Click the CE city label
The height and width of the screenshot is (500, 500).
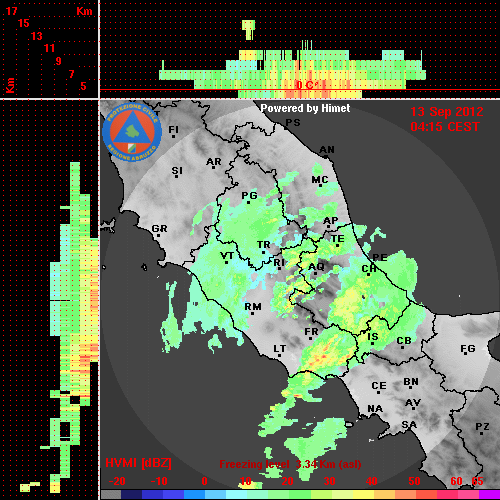(379, 386)
